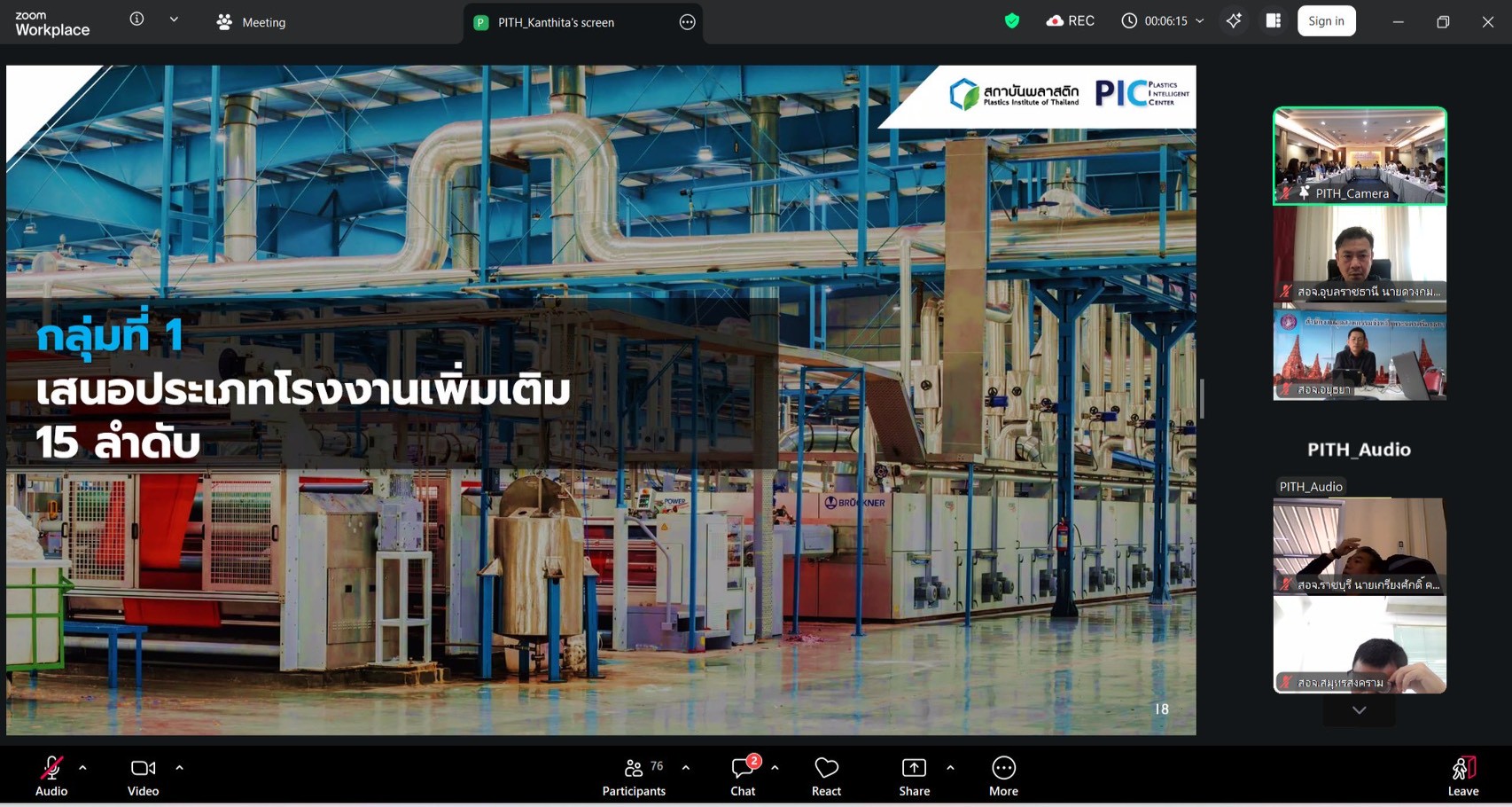Leave the meeting
This screenshot has width=1512, height=807.
(1462, 776)
